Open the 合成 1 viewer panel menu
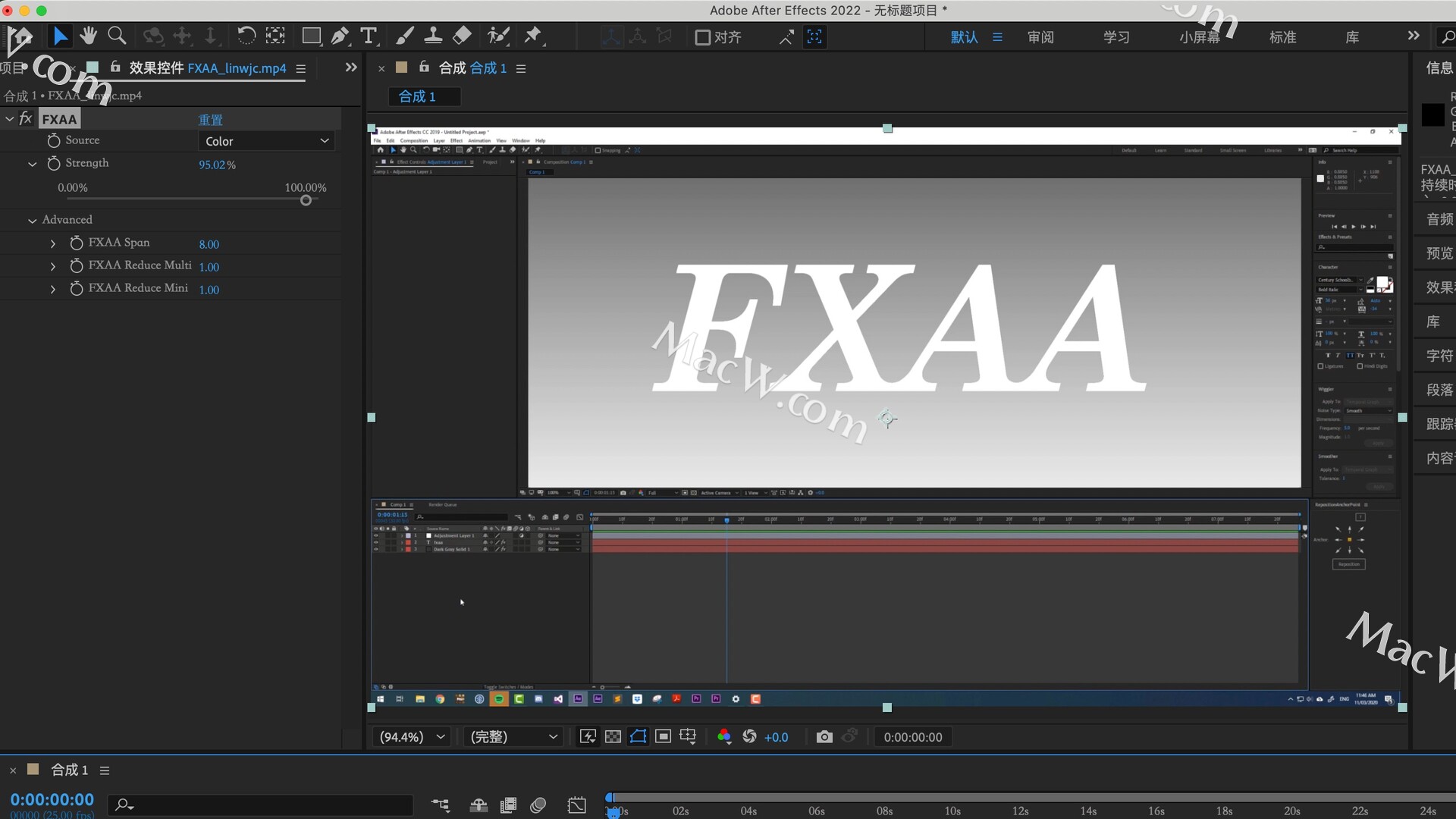Screen dimensions: 1456x819 point(521,69)
